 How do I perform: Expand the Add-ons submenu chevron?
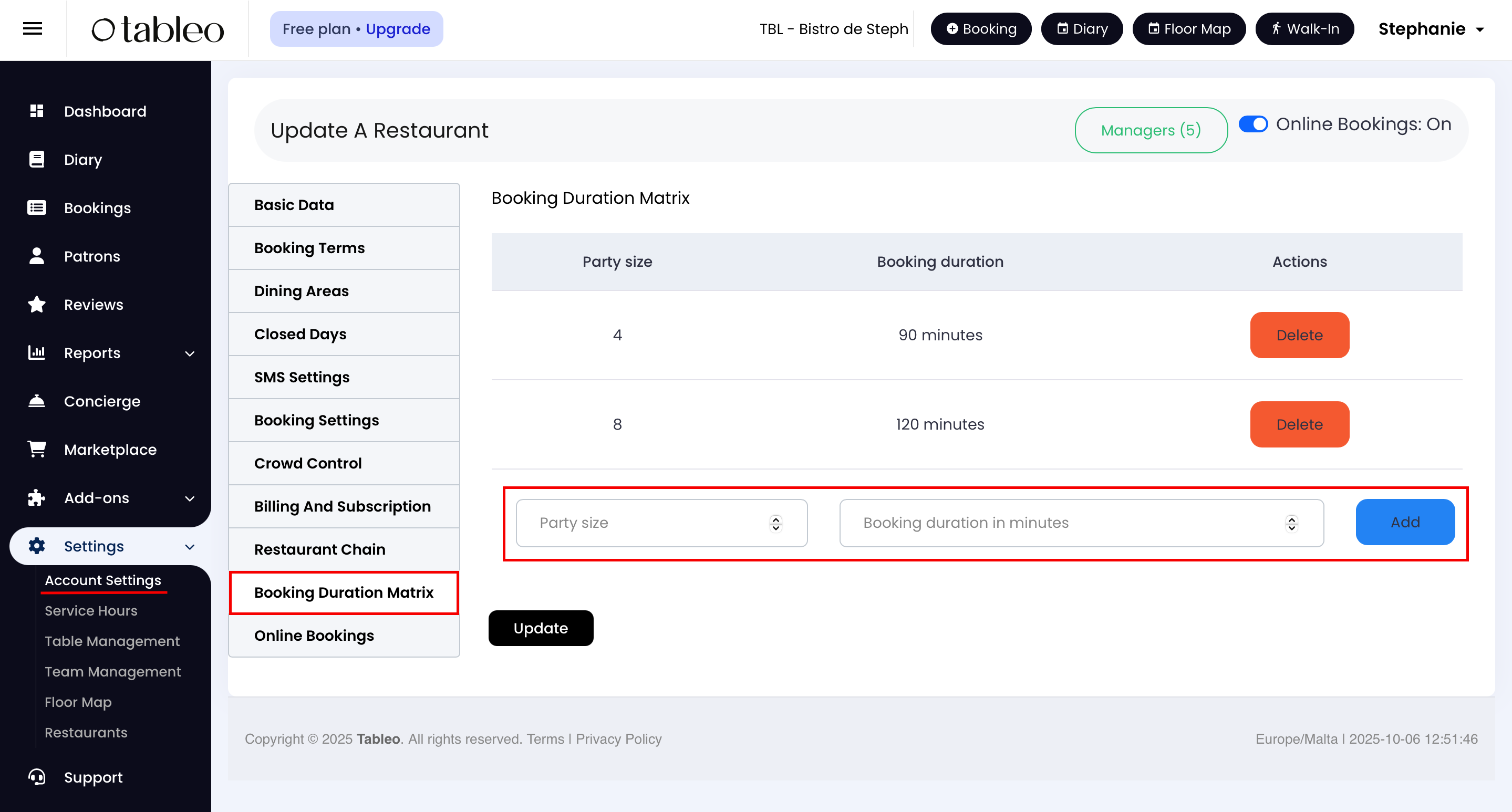click(x=190, y=498)
